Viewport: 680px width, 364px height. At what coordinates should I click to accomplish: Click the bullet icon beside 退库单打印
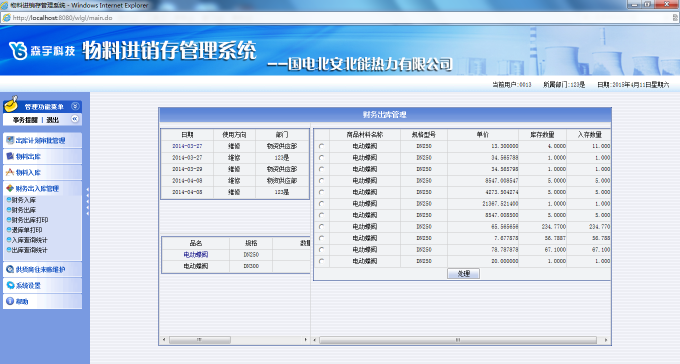point(9,230)
